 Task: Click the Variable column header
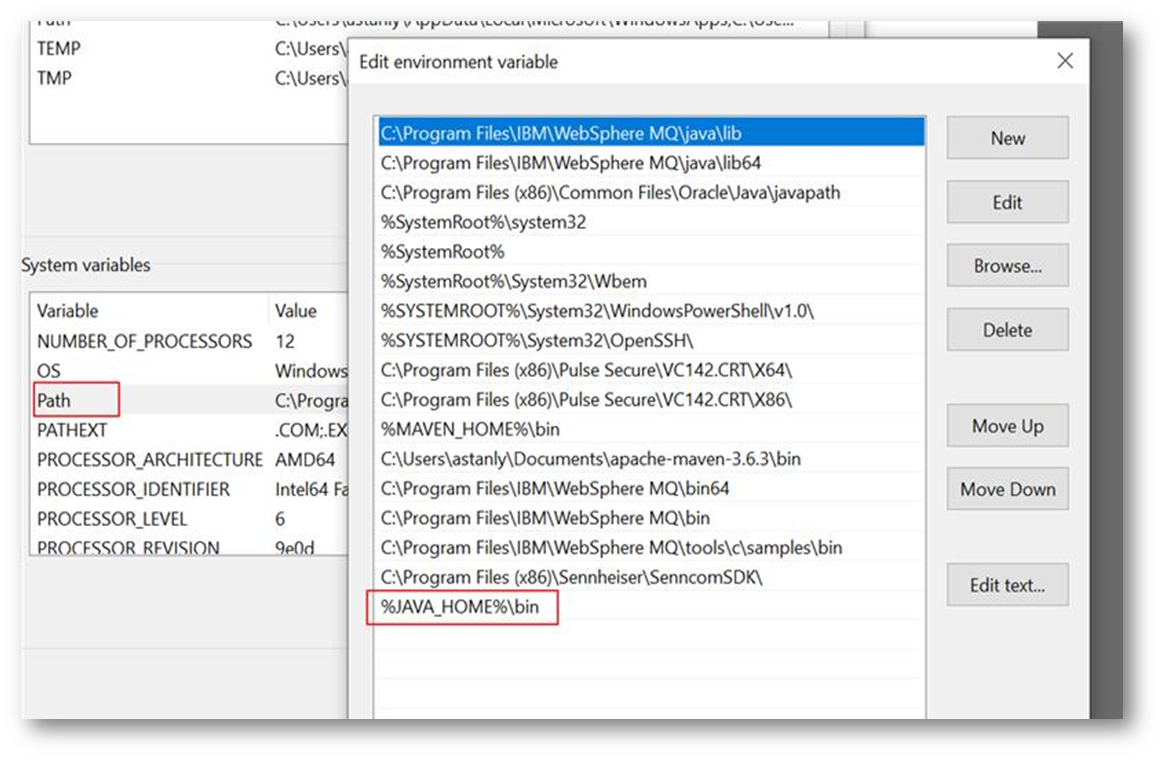click(68, 311)
